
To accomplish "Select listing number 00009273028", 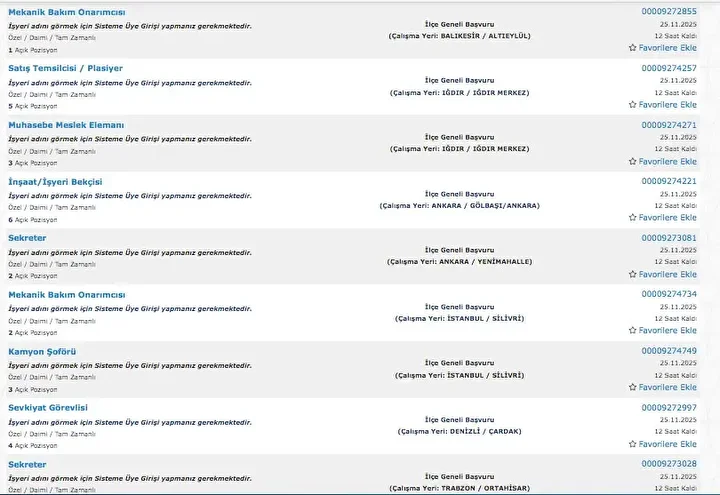I will pos(669,464).
